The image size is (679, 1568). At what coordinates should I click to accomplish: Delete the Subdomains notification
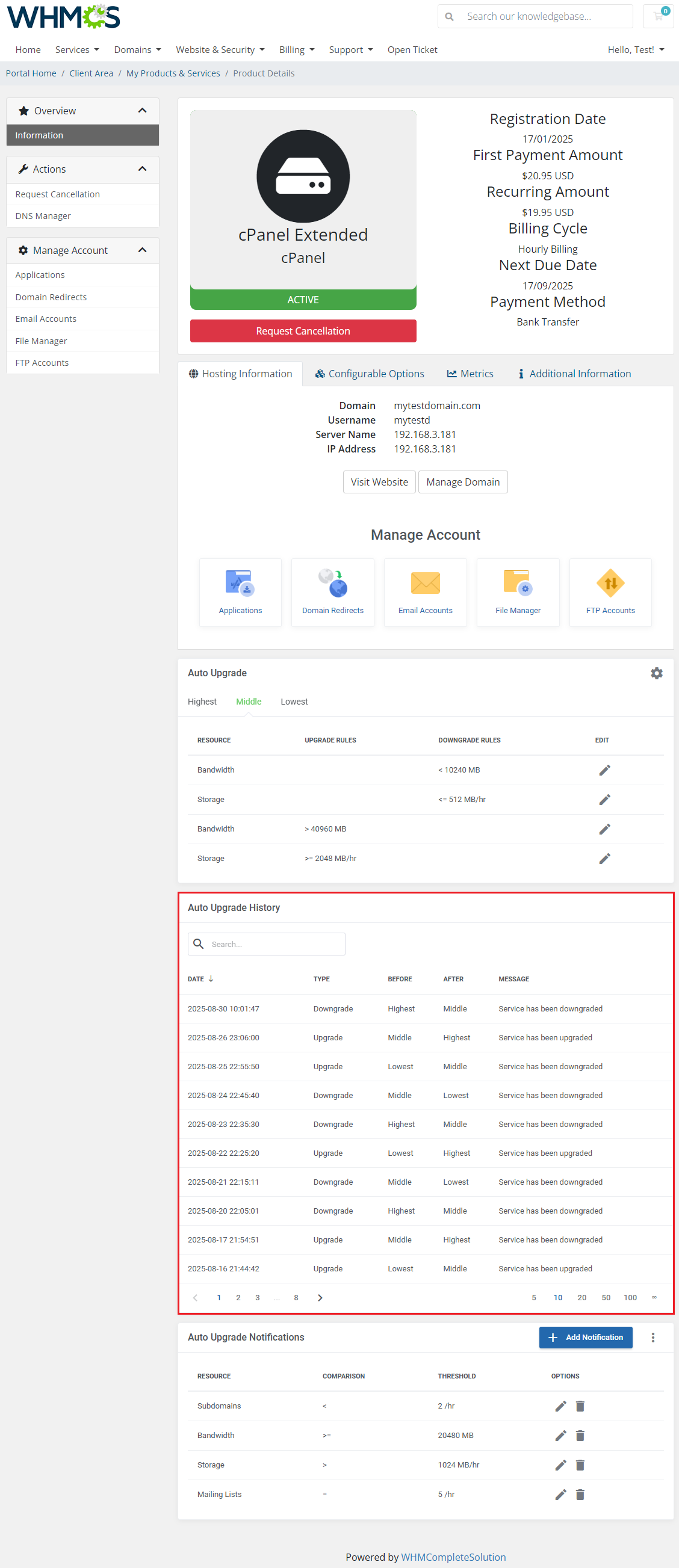pos(580,1406)
